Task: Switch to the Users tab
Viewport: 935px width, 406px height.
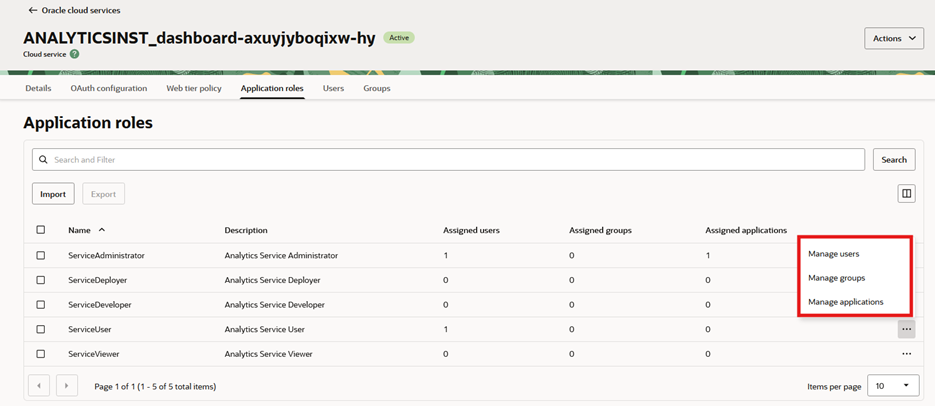Action: coord(333,88)
